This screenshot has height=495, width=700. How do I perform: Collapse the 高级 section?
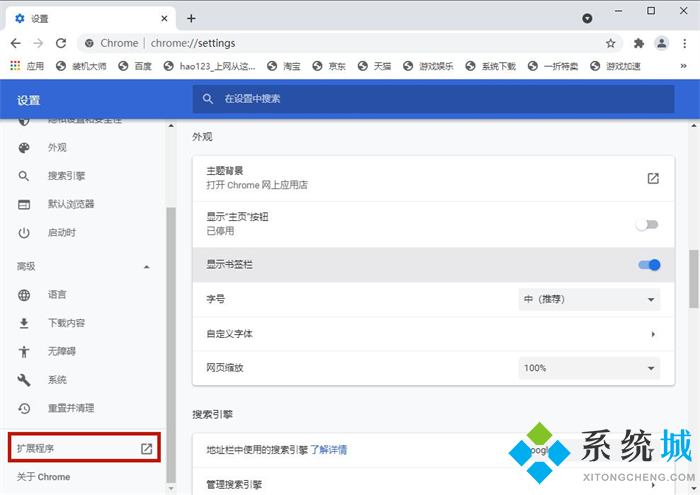146,267
